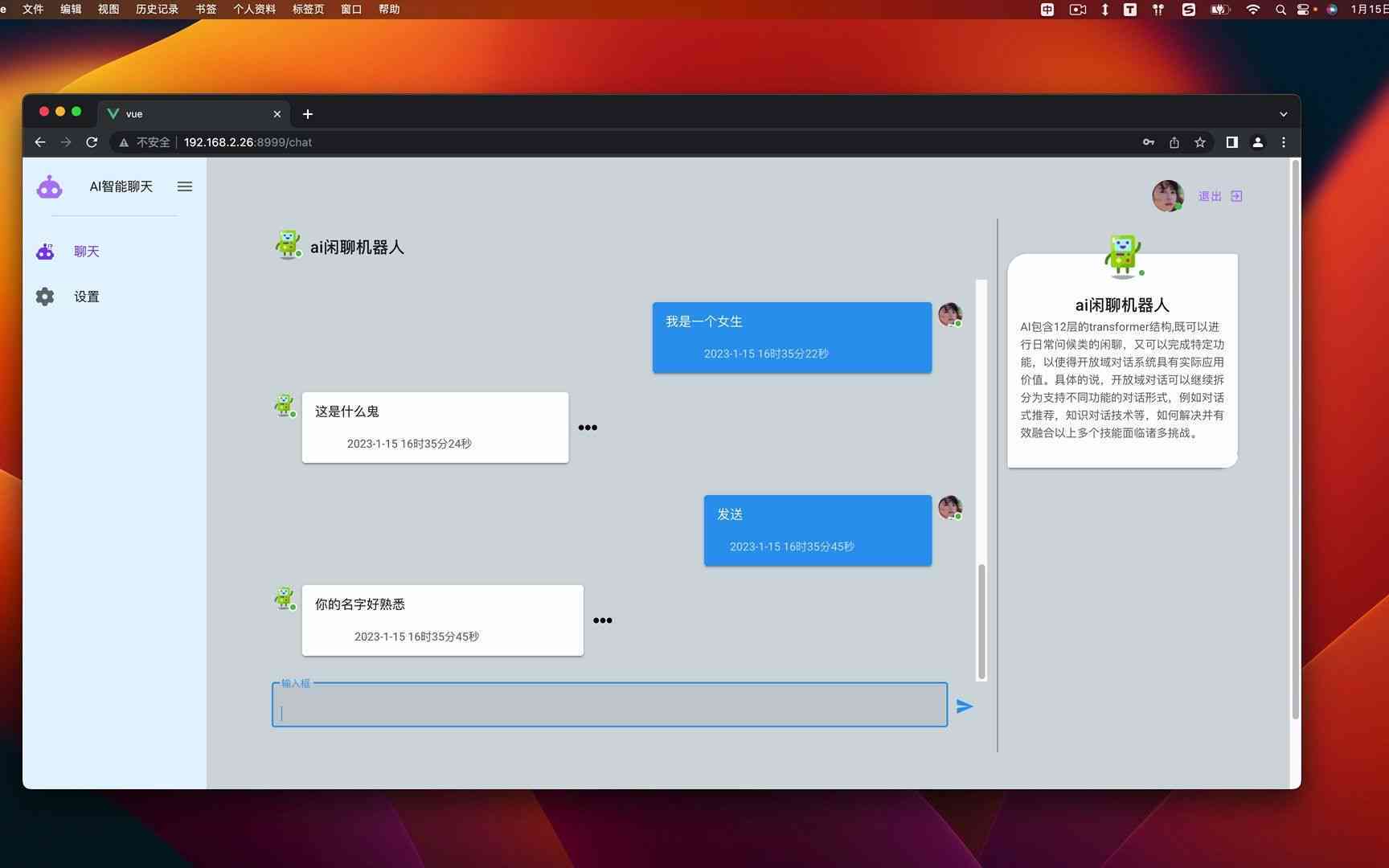Click the share icon in address bar
This screenshot has width=1389, height=868.
pos(1174,142)
